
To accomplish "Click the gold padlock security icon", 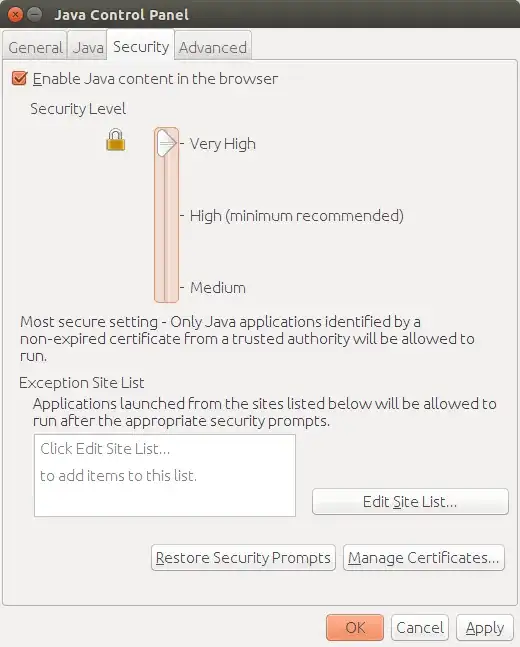I will 116,140.
